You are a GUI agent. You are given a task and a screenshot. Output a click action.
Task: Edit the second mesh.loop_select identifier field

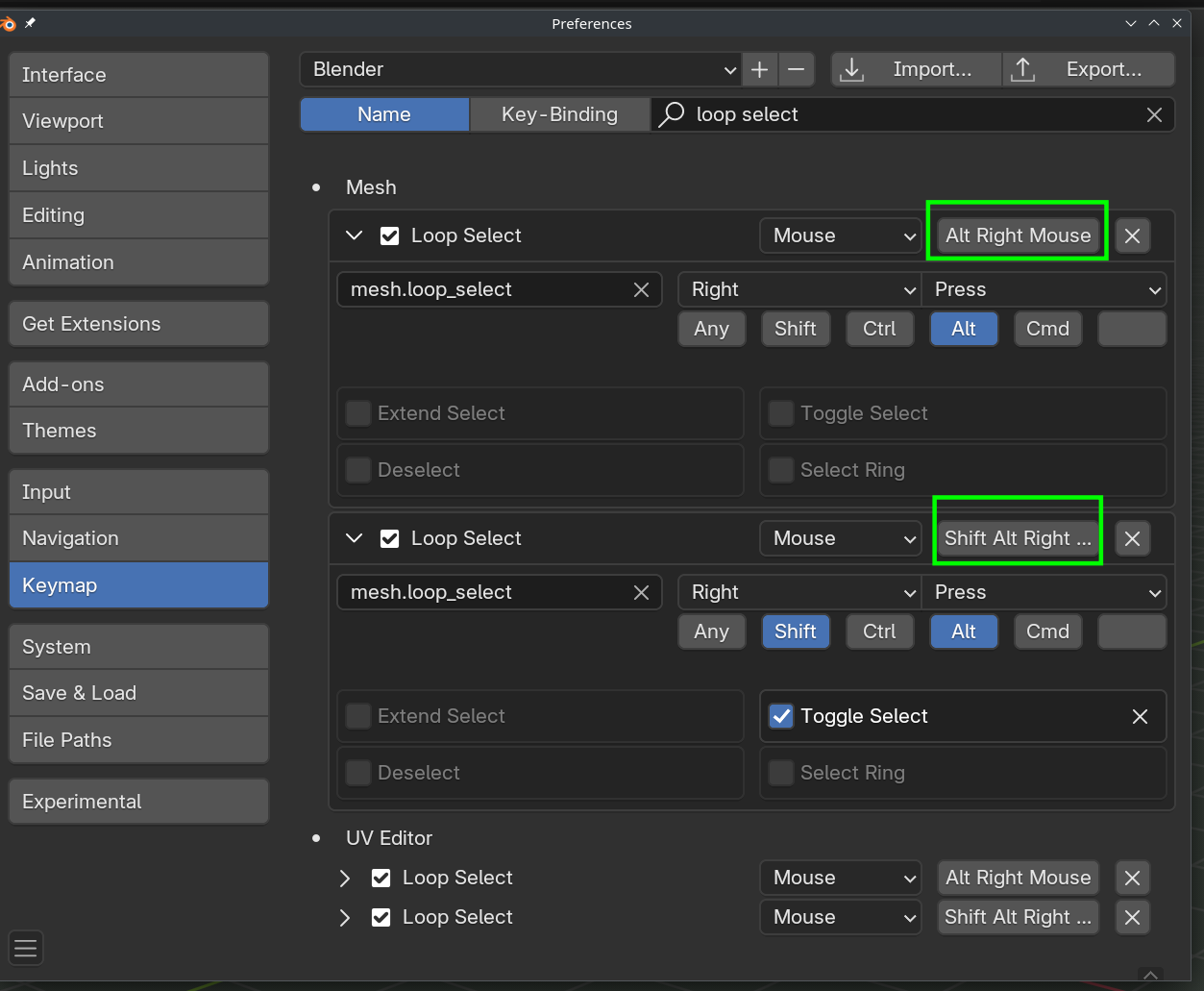(x=499, y=592)
